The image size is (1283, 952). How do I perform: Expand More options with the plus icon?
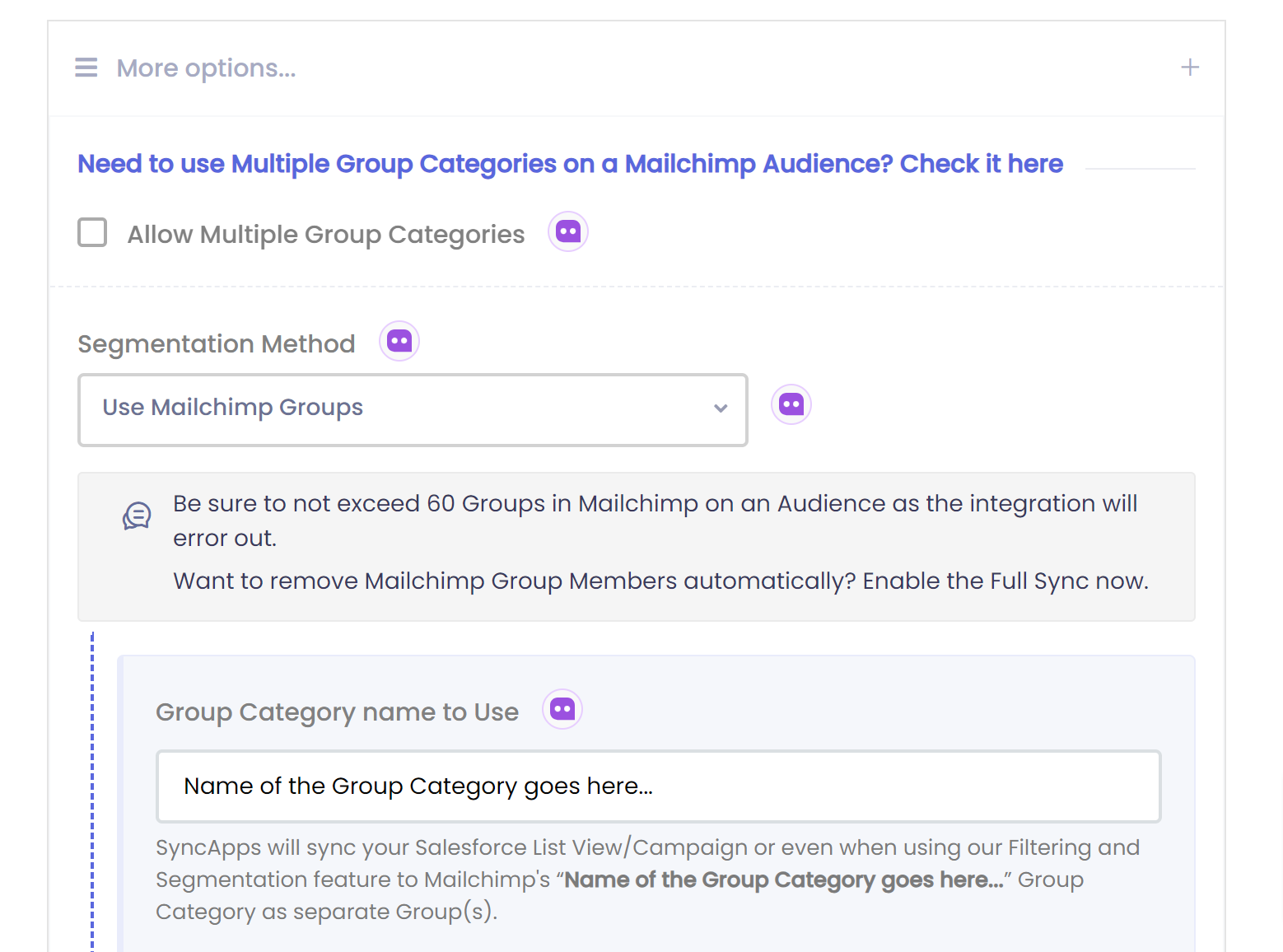tap(1190, 68)
